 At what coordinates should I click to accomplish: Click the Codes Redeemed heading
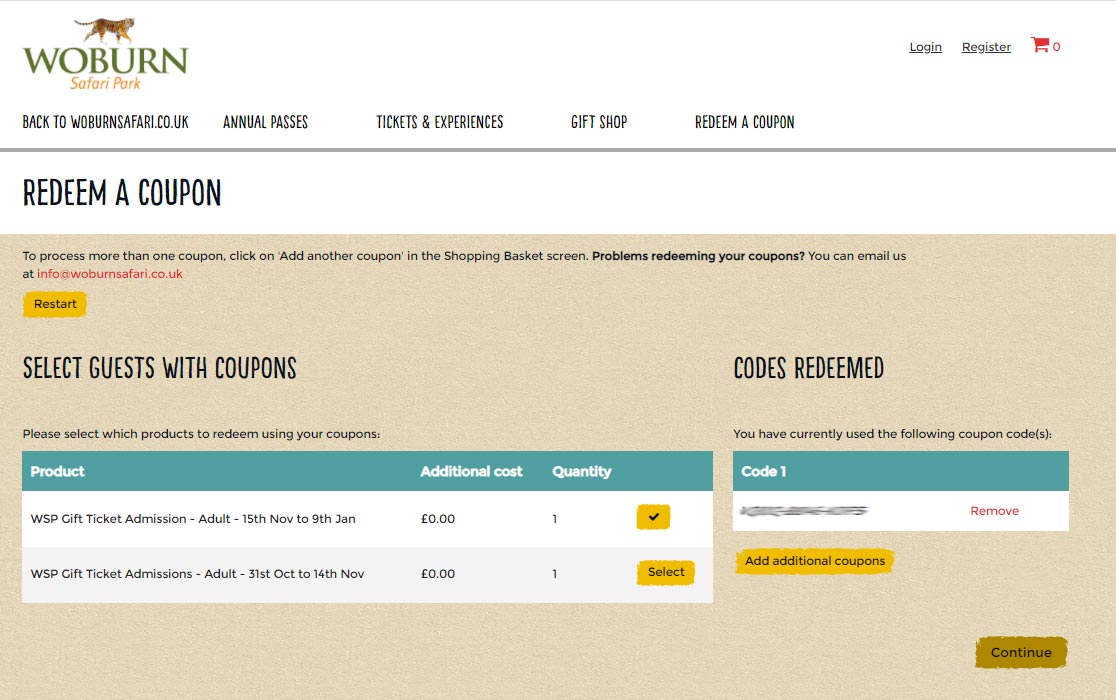point(809,368)
